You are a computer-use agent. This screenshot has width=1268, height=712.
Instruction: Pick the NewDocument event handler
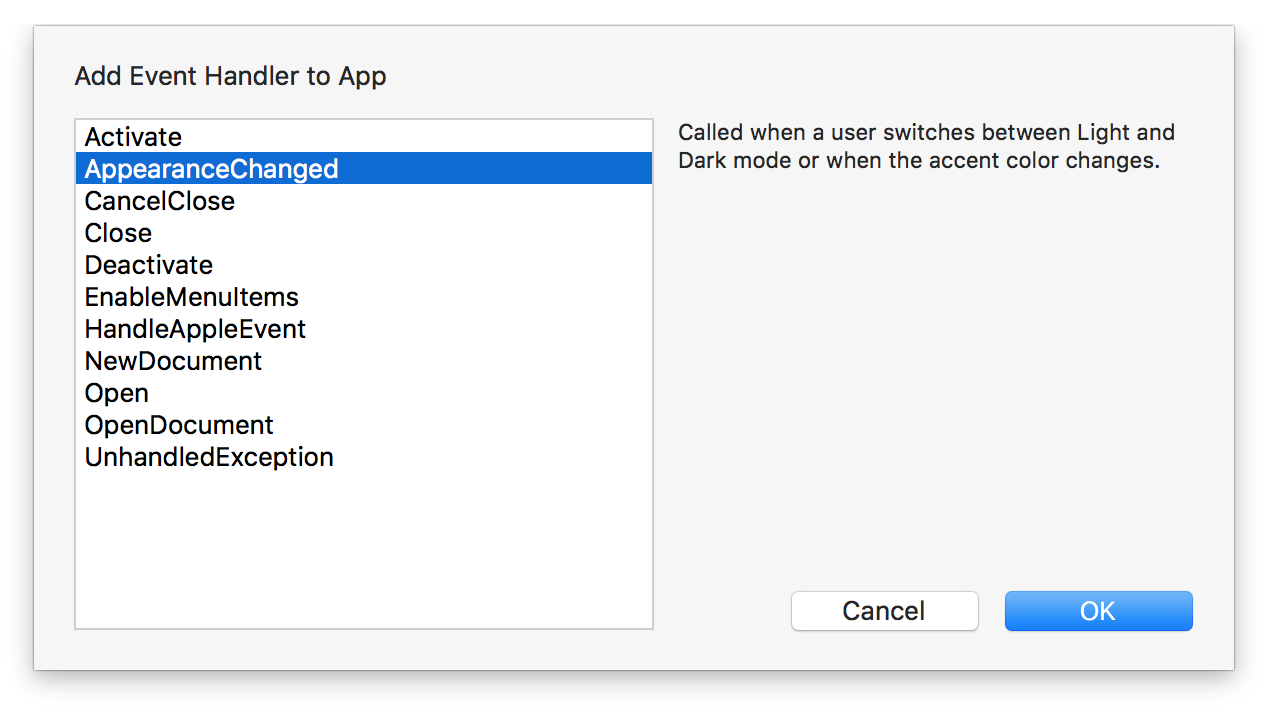tap(364, 360)
